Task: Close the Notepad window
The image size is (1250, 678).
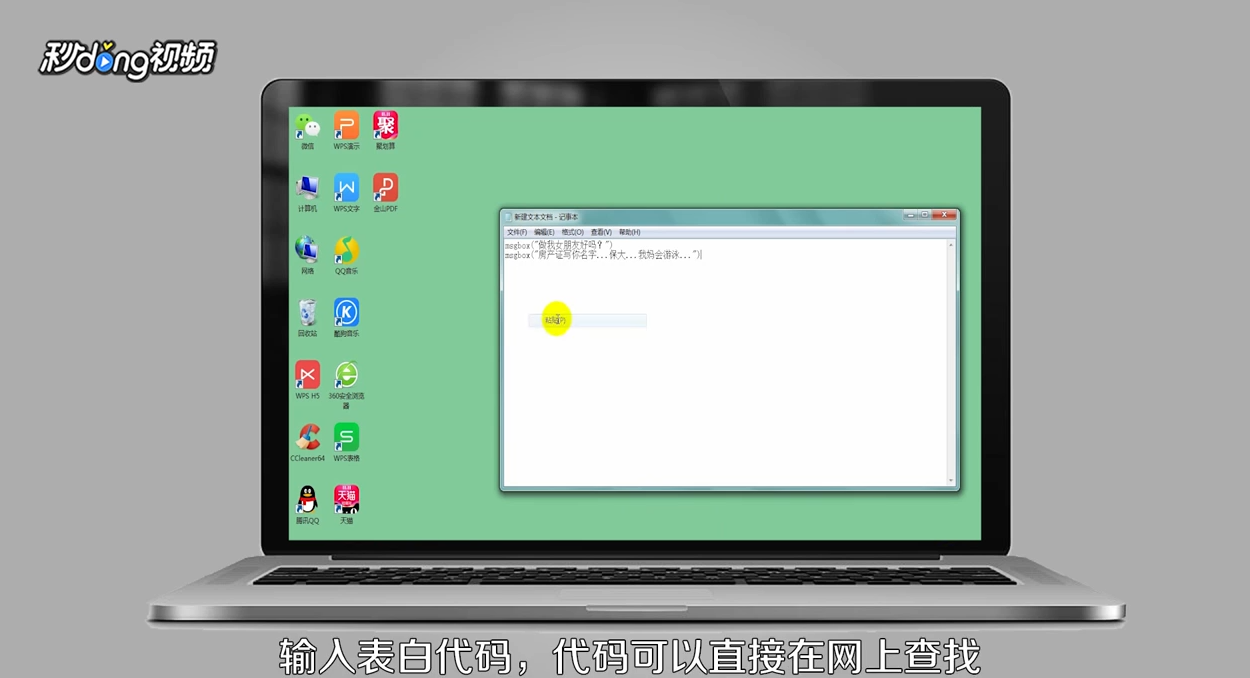Action: (x=943, y=215)
